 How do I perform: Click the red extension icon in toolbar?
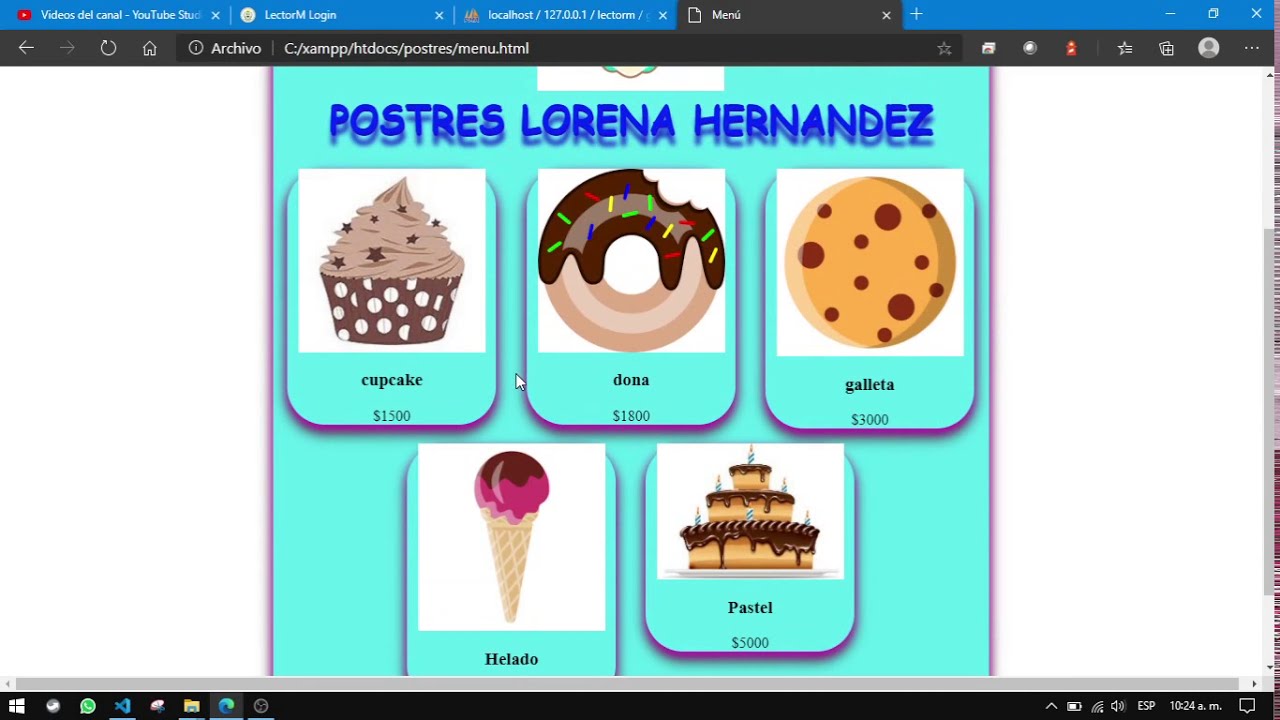[x=1071, y=48]
